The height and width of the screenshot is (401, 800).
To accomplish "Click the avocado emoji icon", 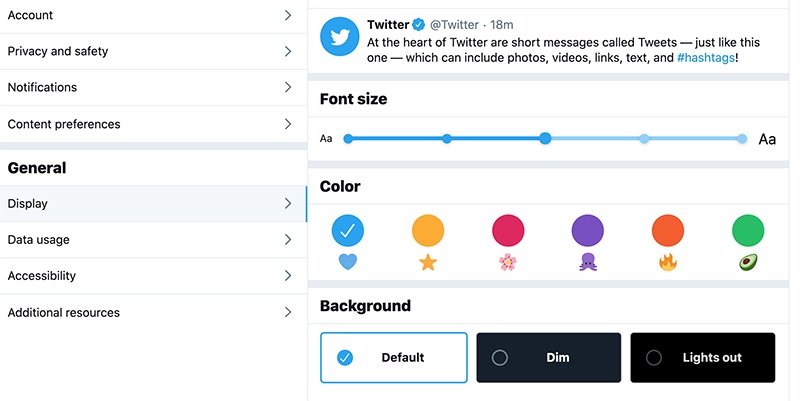I will coord(748,262).
